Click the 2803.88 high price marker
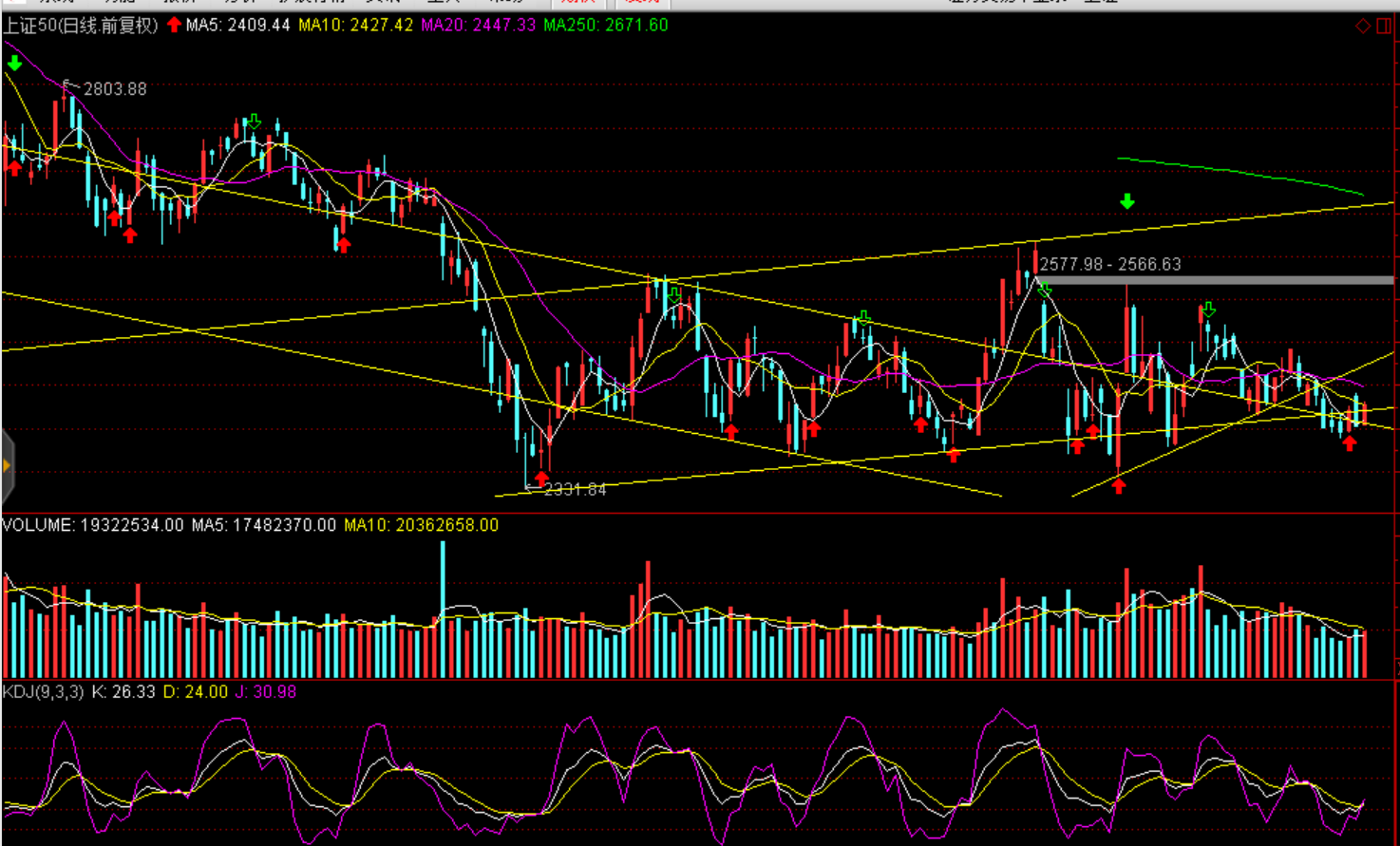Screen dimensions: 1400x846 [x=114, y=89]
